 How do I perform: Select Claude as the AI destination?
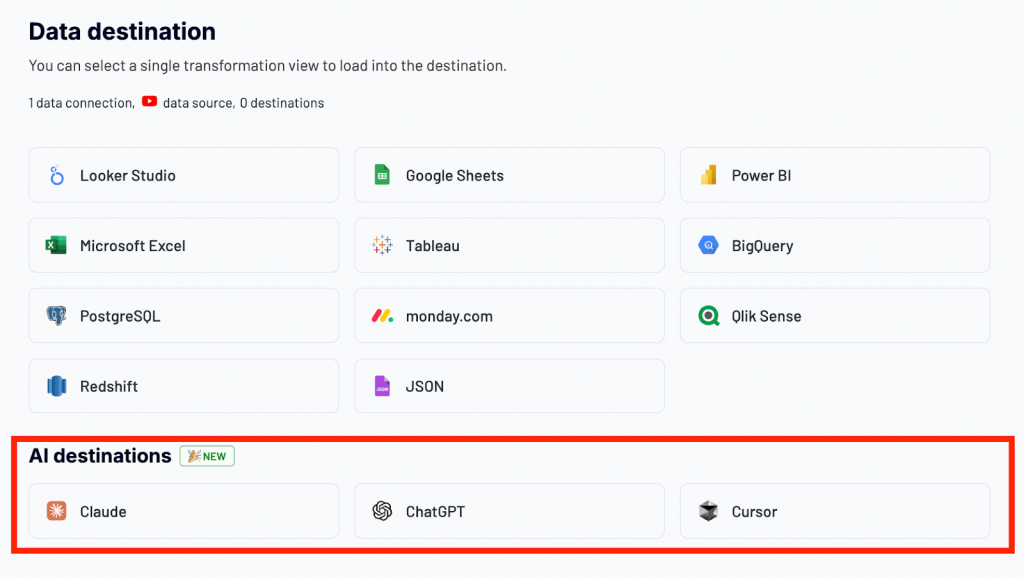coord(183,511)
